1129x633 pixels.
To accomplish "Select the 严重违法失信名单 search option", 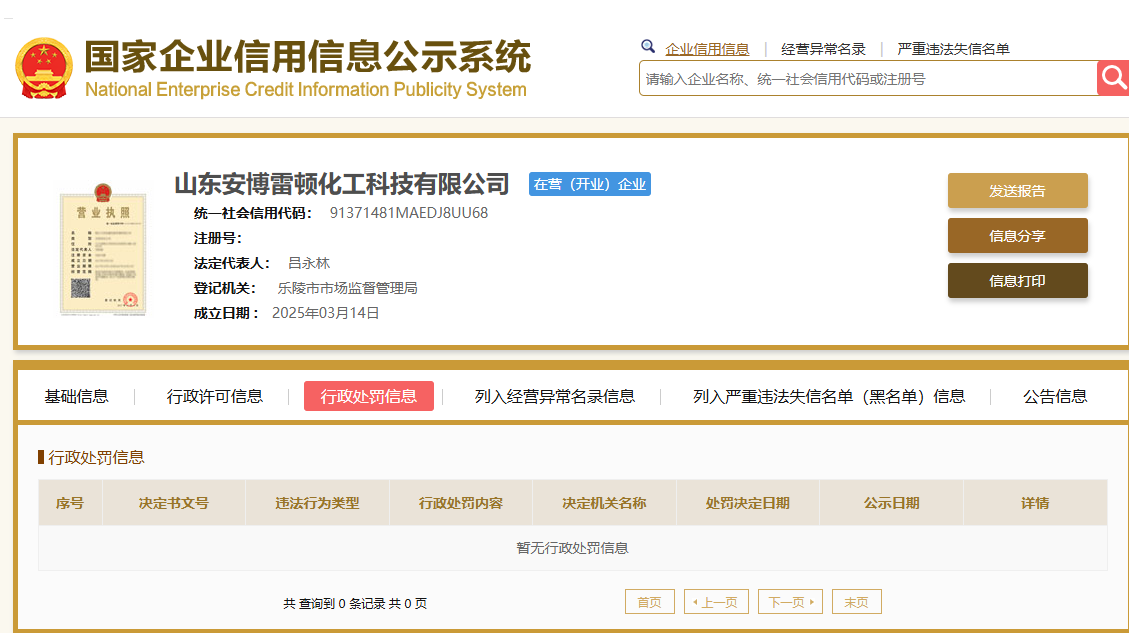I will (953, 49).
